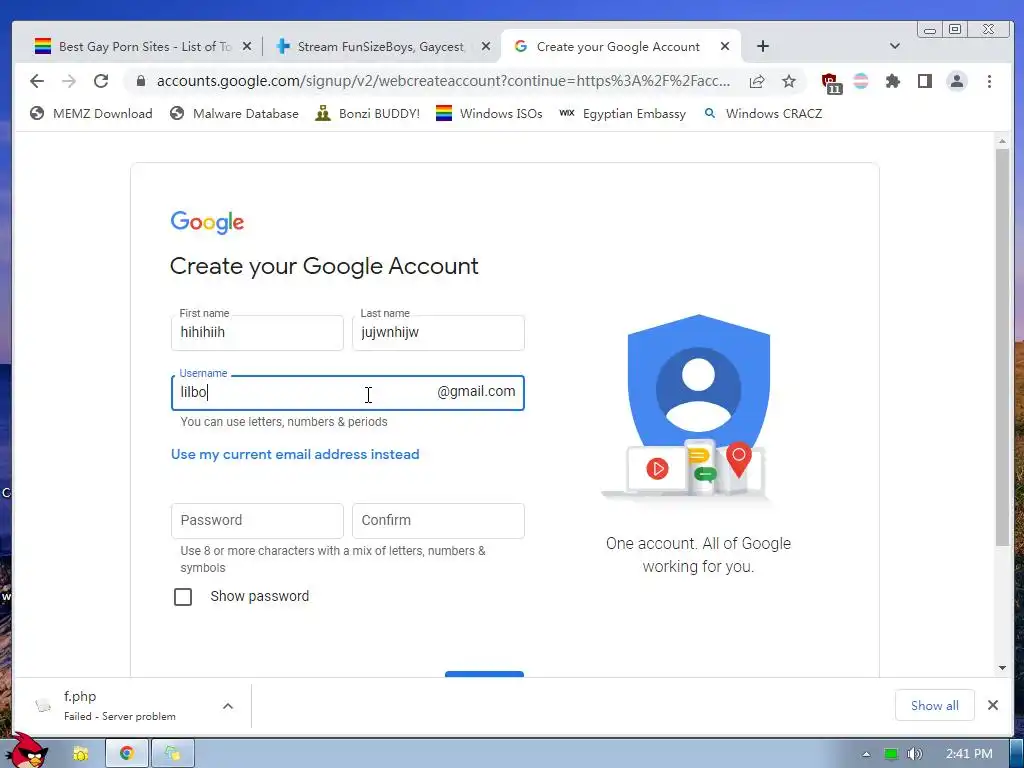This screenshot has height=768, width=1024.
Task: Click the First name field
Action: (257, 332)
